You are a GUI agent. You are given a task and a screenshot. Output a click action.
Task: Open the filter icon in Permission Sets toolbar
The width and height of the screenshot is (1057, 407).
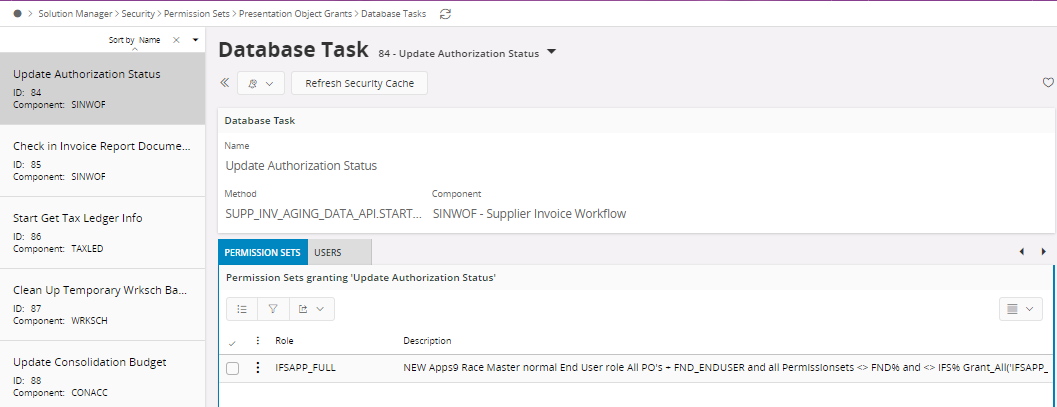click(272, 309)
